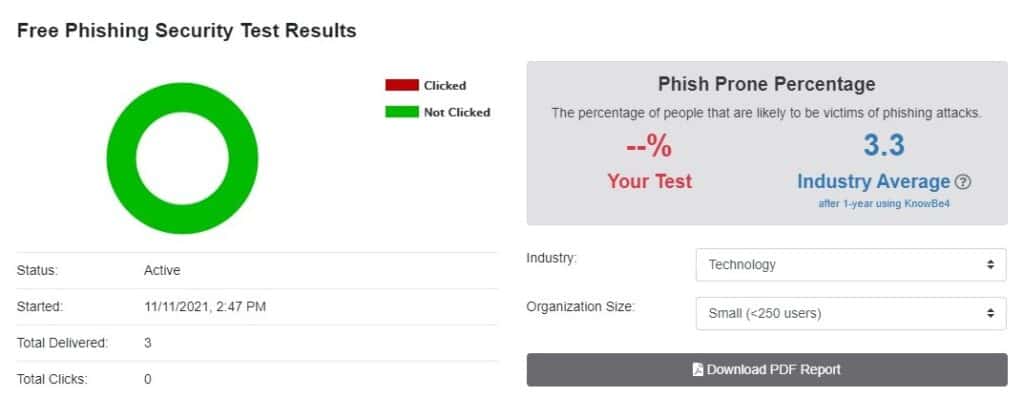
Task: Click the Industry dropdown arrows
Action: 990,264
